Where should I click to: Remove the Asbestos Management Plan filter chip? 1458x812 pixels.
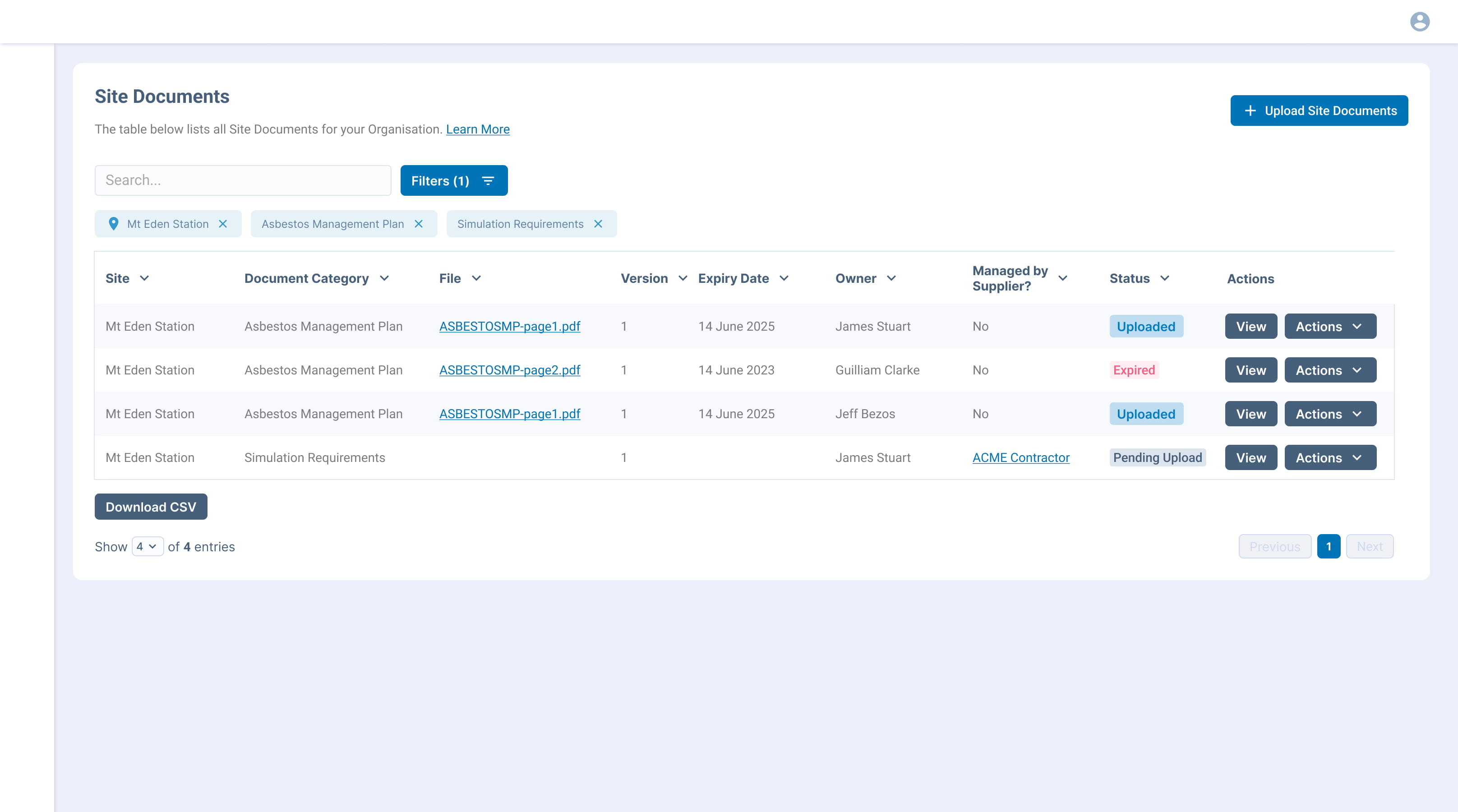(x=418, y=223)
